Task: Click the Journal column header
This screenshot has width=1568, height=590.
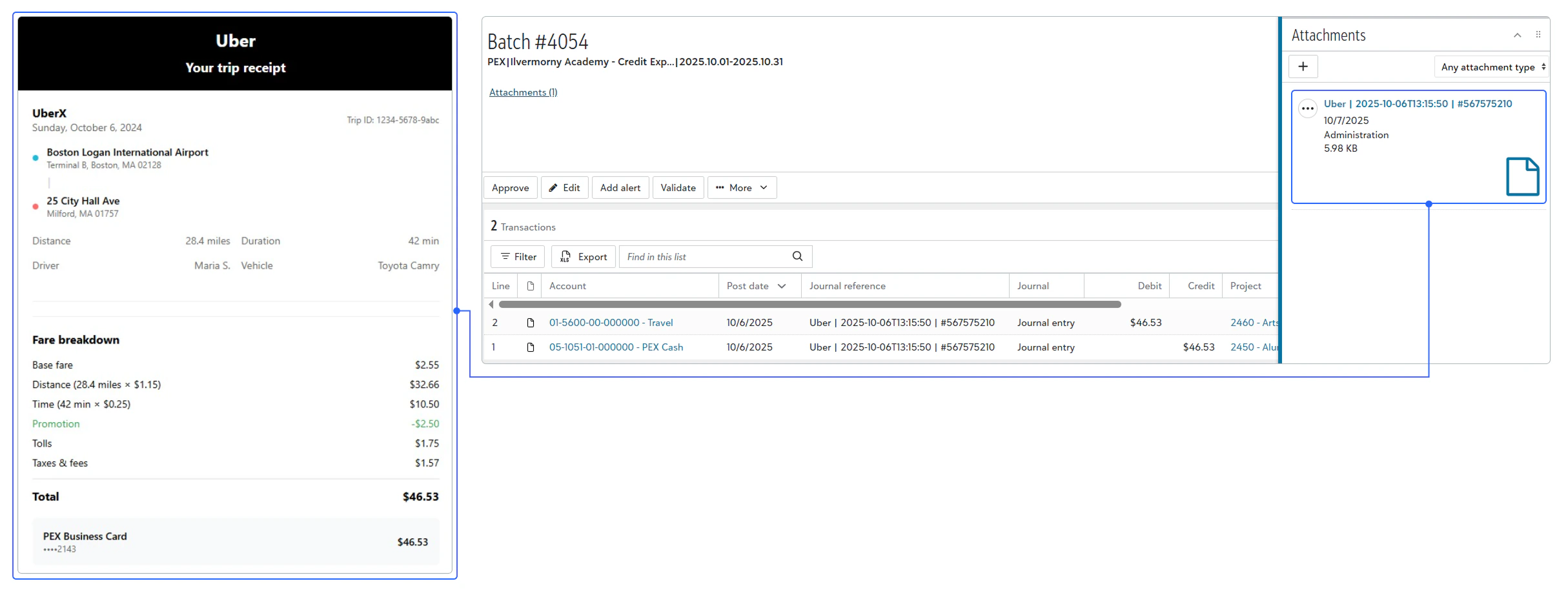Action: click(1046, 286)
